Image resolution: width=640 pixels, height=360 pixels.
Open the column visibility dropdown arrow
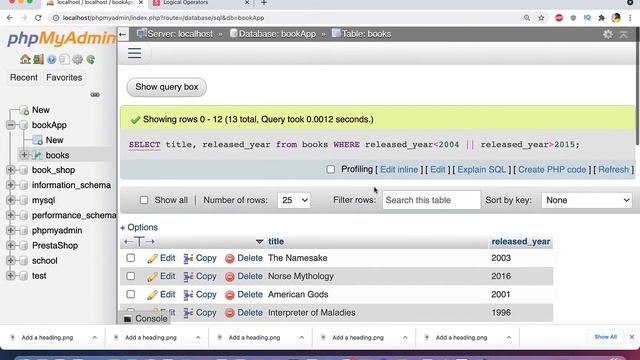(259, 242)
